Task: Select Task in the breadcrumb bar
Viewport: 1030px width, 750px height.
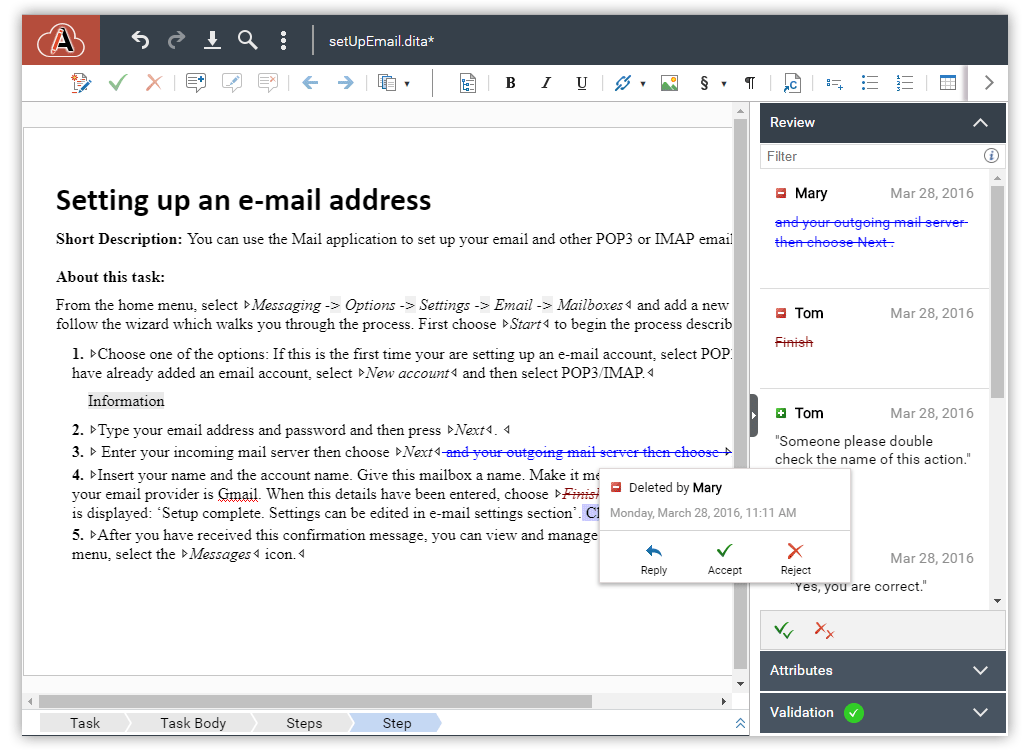Action: (x=85, y=723)
